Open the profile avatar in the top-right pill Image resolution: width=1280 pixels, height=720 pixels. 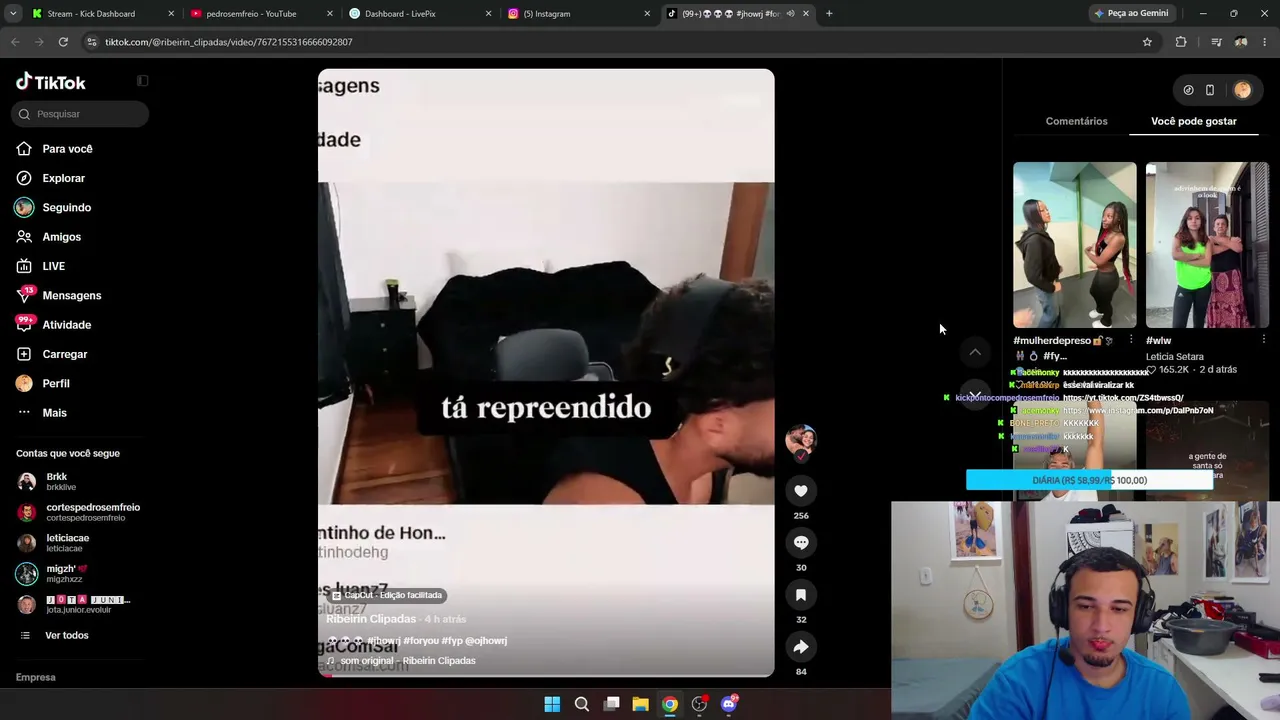[x=1242, y=90]
